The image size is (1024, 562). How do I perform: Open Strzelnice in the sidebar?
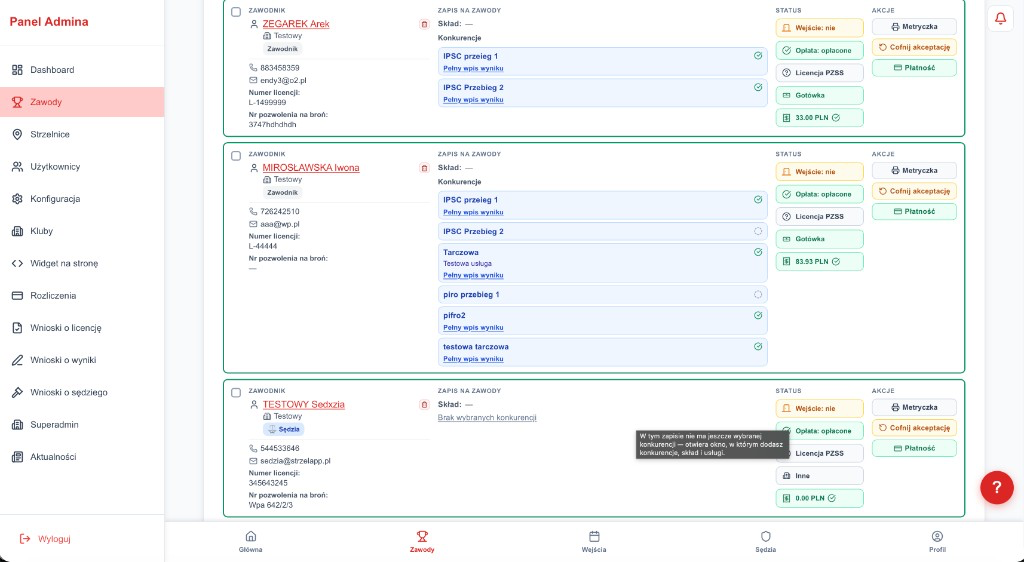coord(50,134)
